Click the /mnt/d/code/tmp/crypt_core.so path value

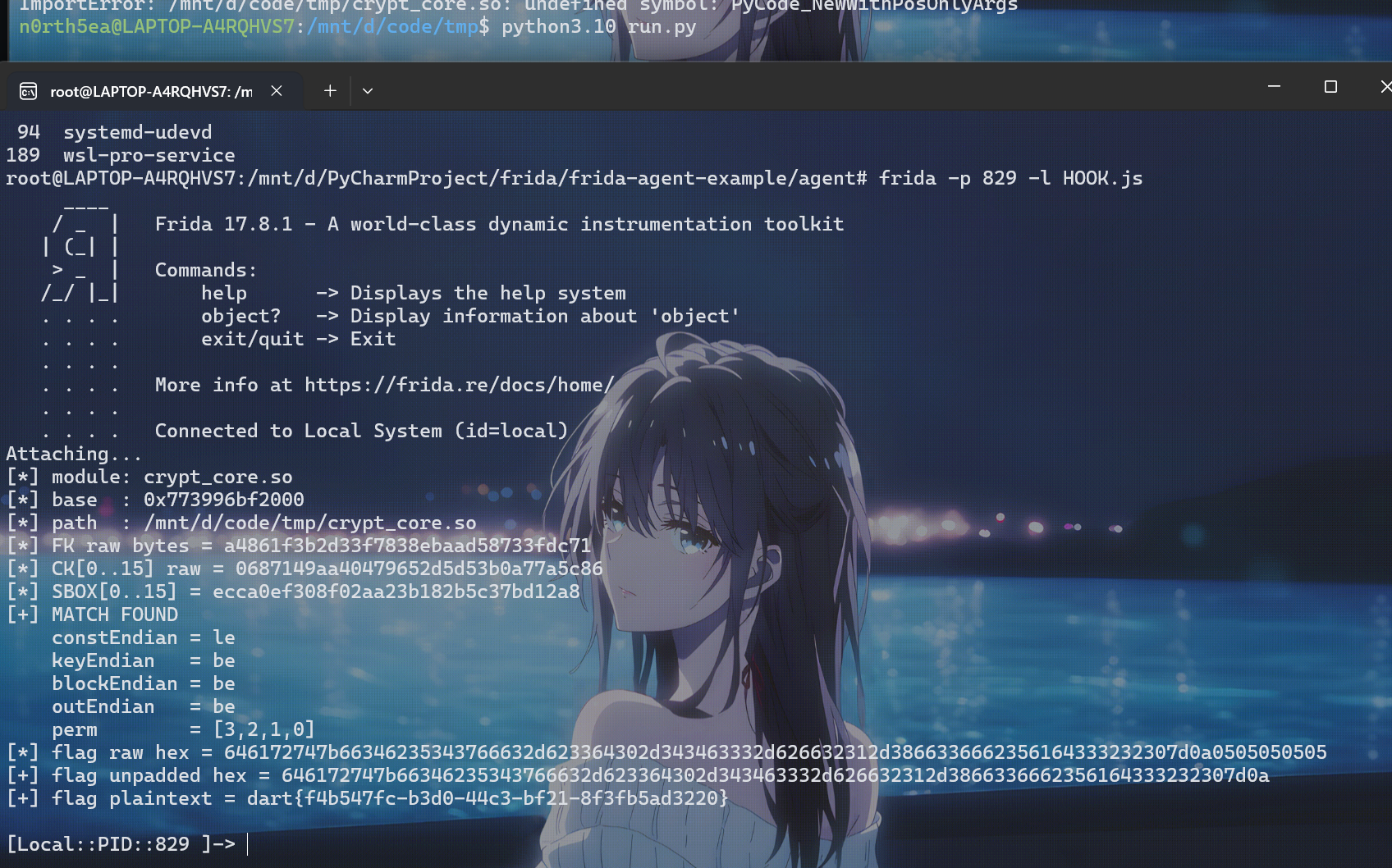310,523
